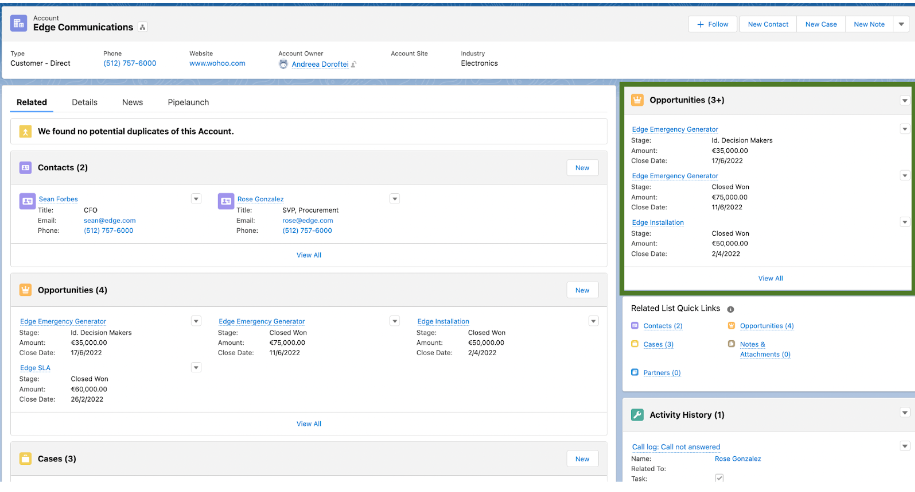Open Rose Gonzalez link in Activity History

738,459
